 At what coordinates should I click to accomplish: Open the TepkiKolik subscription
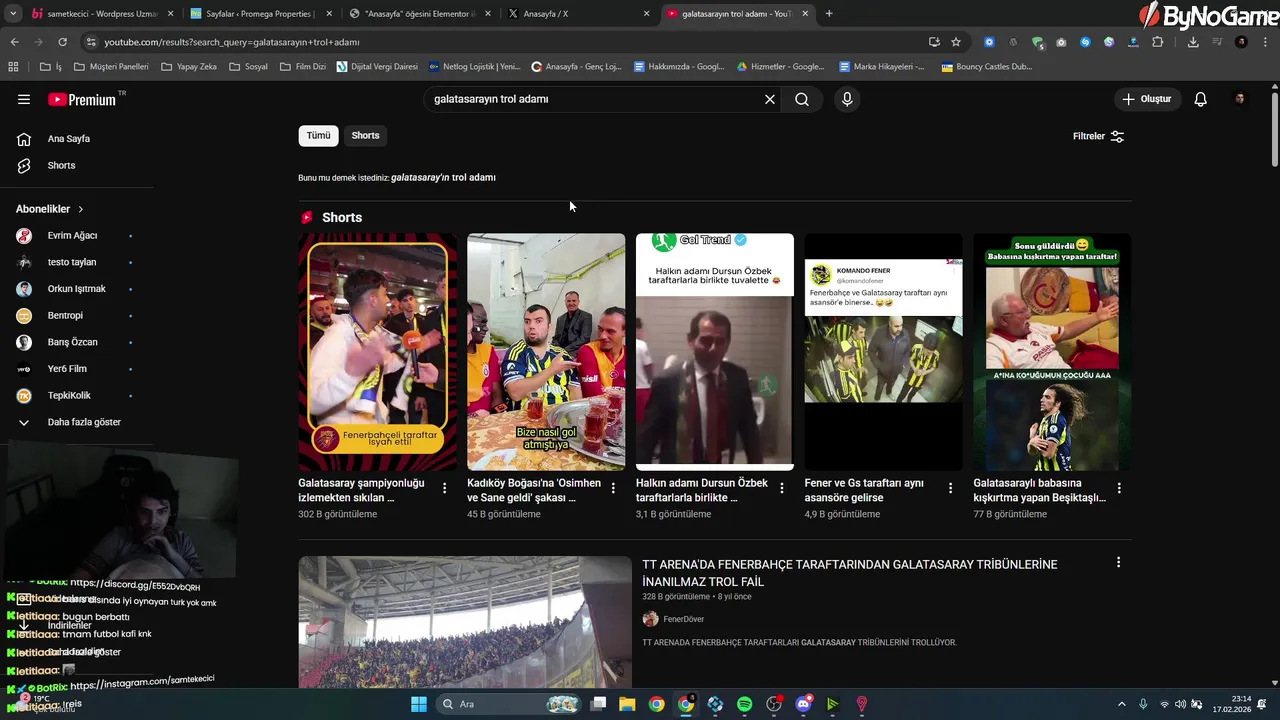[69, 395]
